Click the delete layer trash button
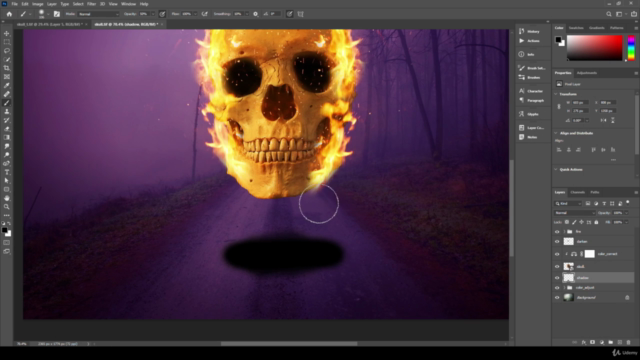640x360 pixels. point(629,342)
